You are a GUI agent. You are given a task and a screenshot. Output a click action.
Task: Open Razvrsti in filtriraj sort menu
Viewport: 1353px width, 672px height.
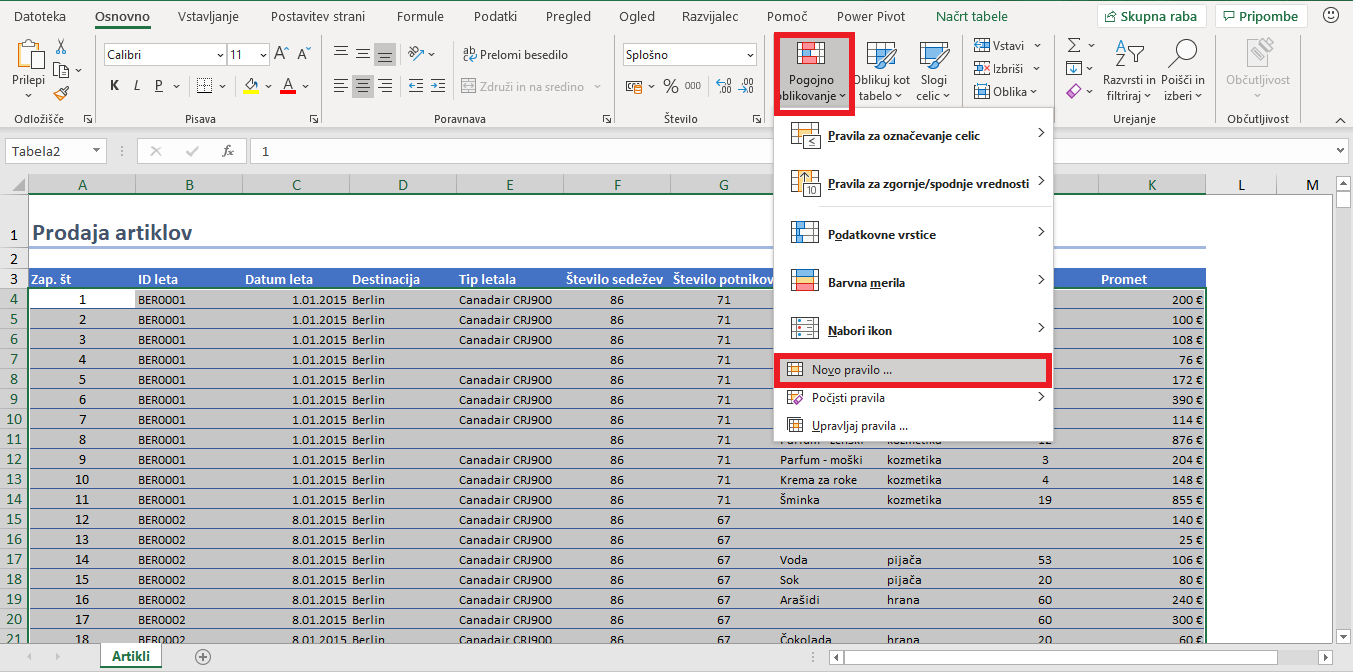point(1129,71)
